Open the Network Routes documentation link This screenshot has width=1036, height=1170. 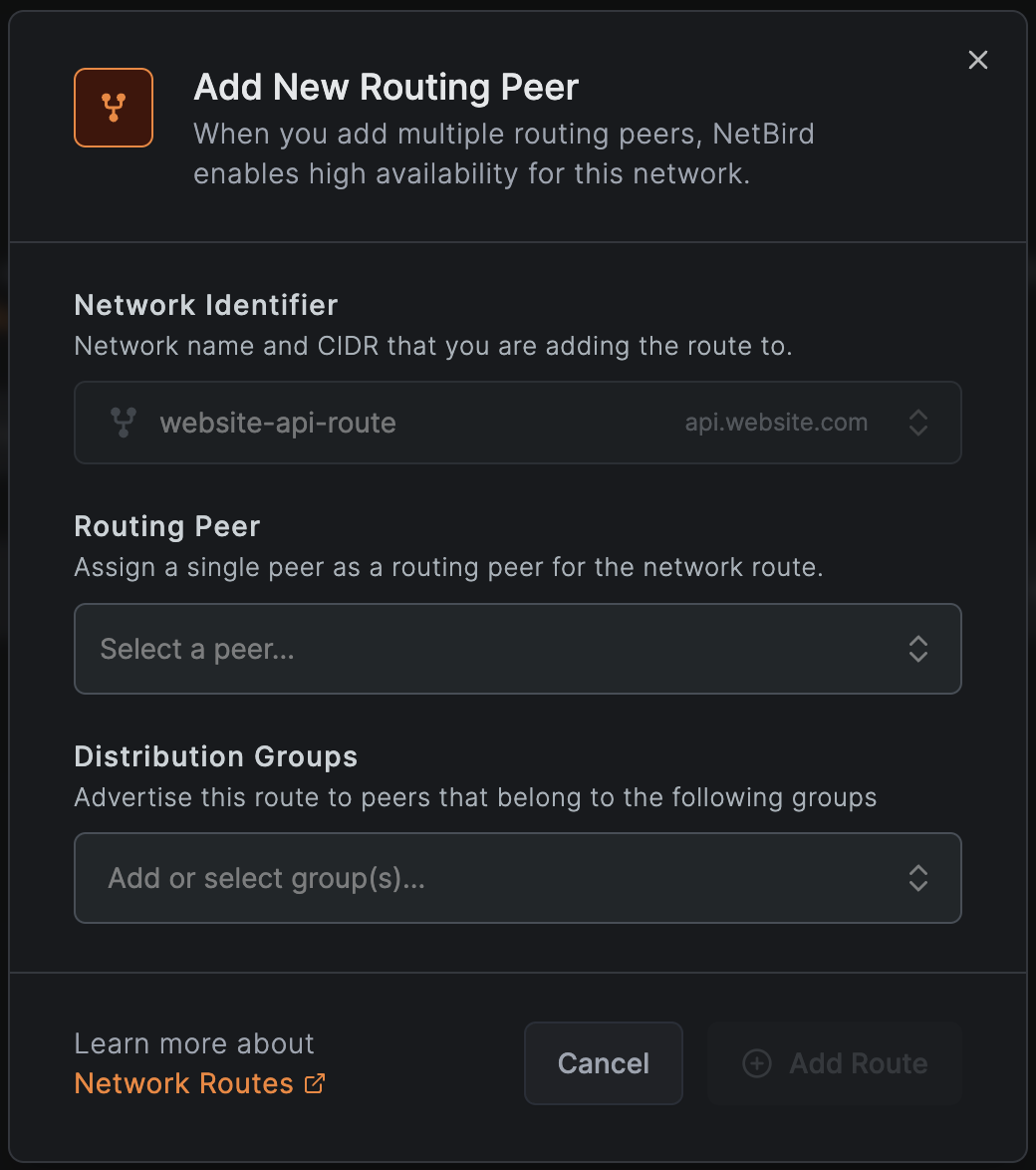179,1083
